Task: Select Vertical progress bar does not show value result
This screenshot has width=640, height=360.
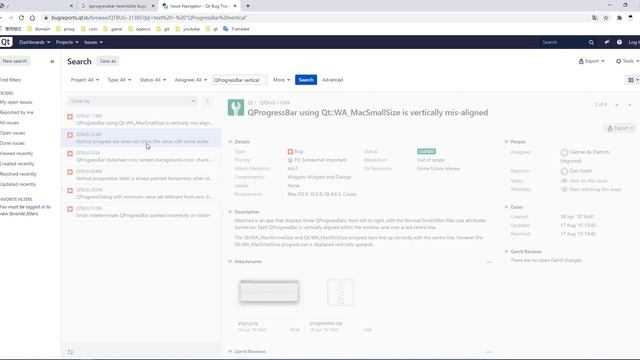Action: point(141,138)
